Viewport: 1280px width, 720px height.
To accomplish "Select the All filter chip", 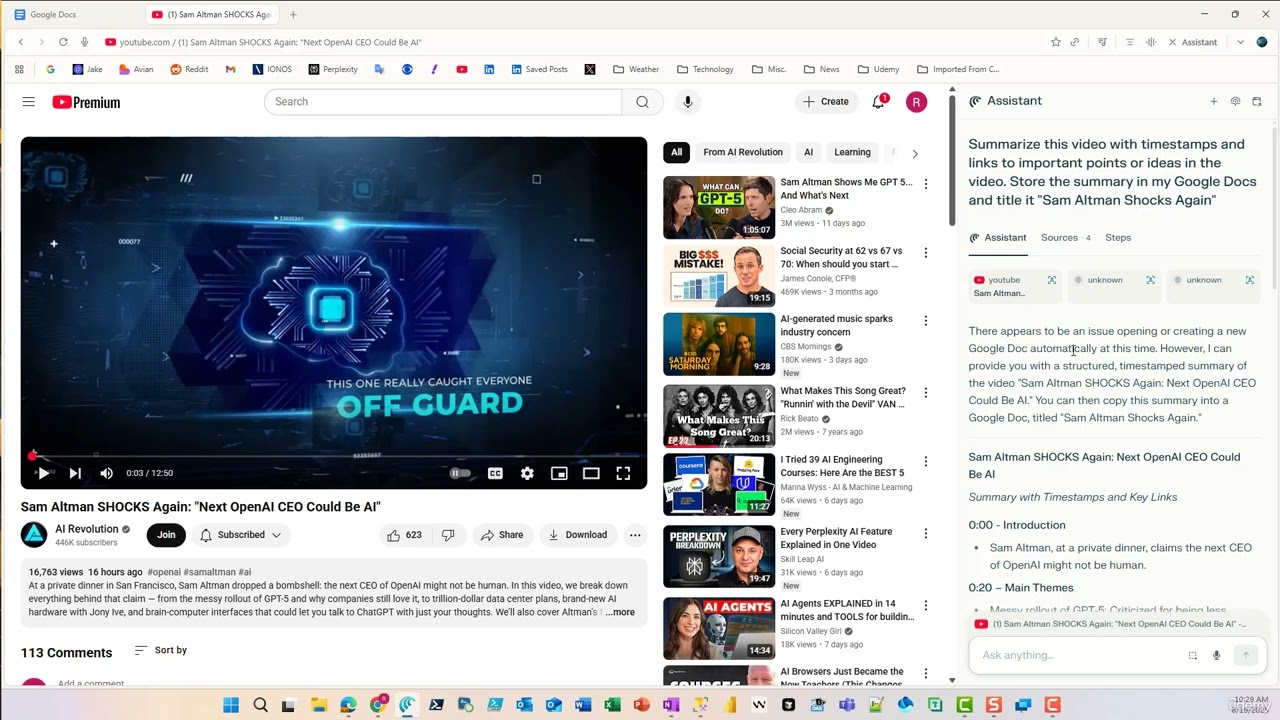I will [x=676, y=153].
